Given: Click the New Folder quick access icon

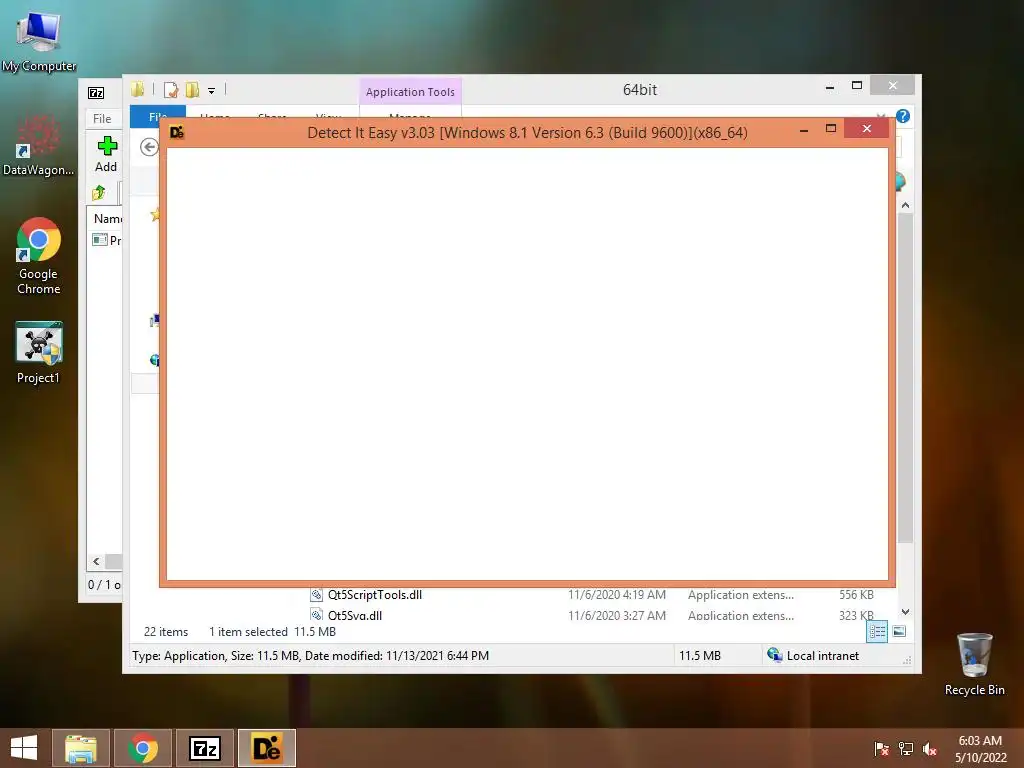Looking at the screenshot, I should [x=192, y=90].
